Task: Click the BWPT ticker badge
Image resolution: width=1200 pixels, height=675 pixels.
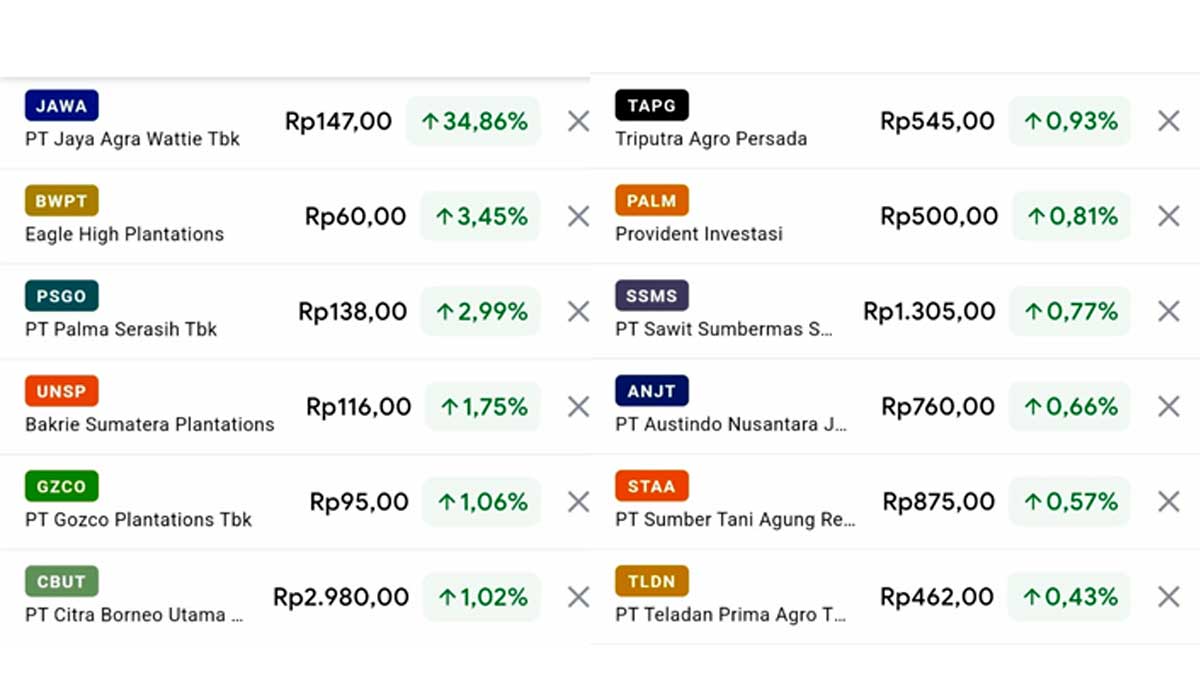Action: pos(61,200)
